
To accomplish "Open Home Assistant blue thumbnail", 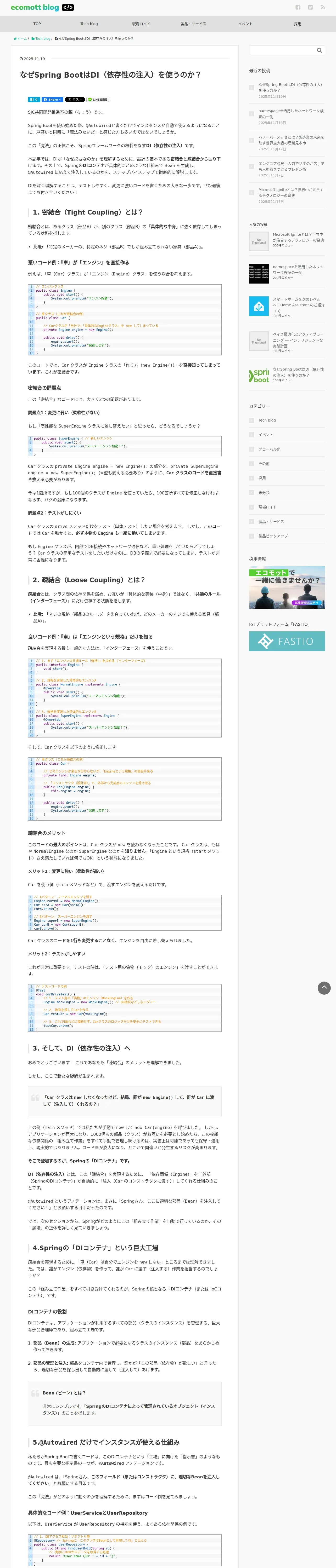I will pyautogui.click(x=259, y=306).
